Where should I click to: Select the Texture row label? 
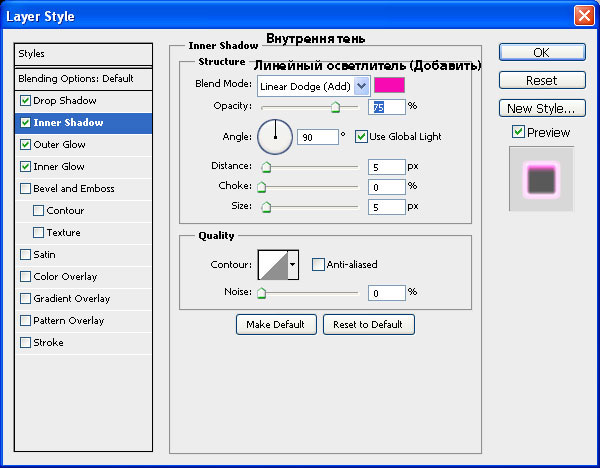(x=64, y=233)
